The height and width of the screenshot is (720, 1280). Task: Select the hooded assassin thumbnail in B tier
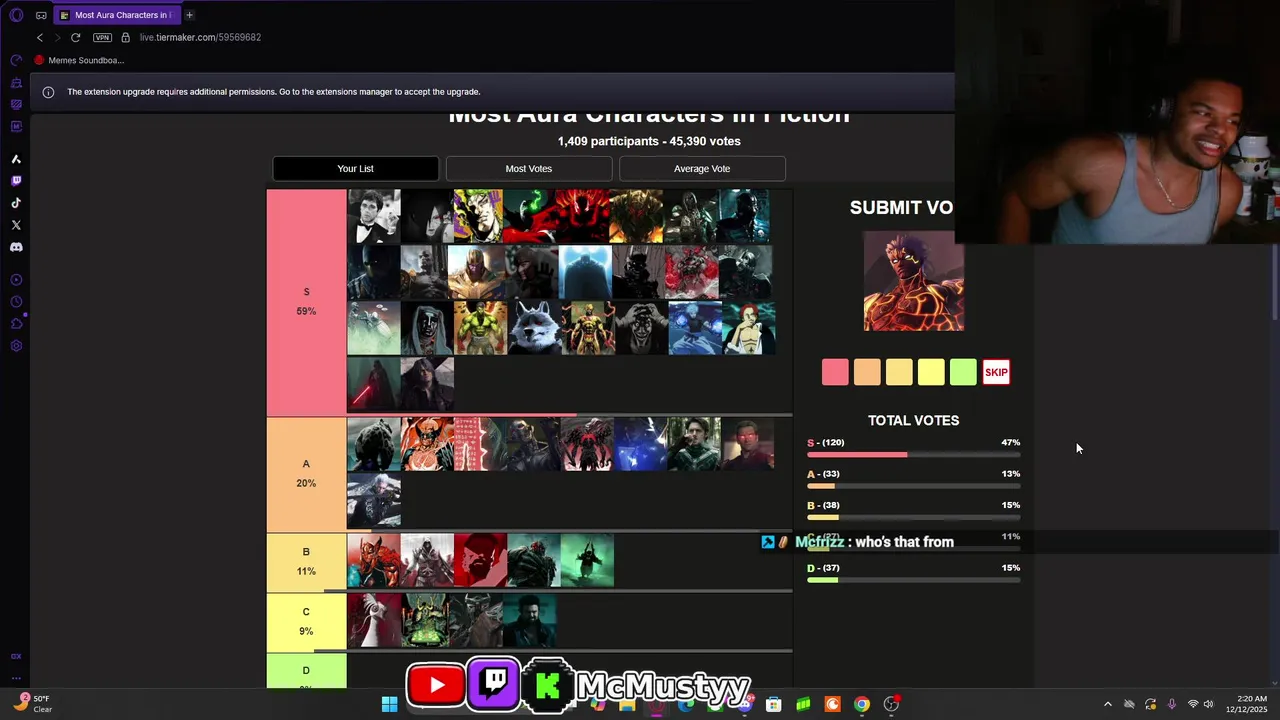point(427,560)
